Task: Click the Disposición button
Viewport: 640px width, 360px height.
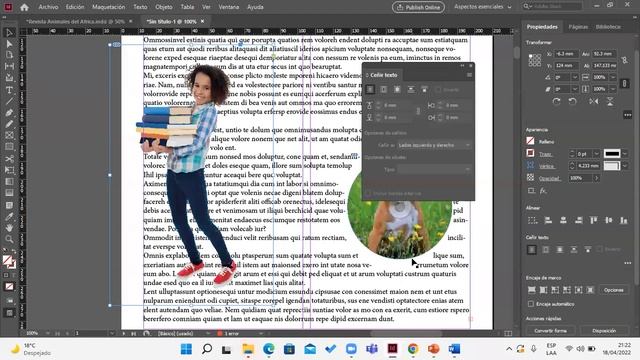Action: click(x=604, y=331)
